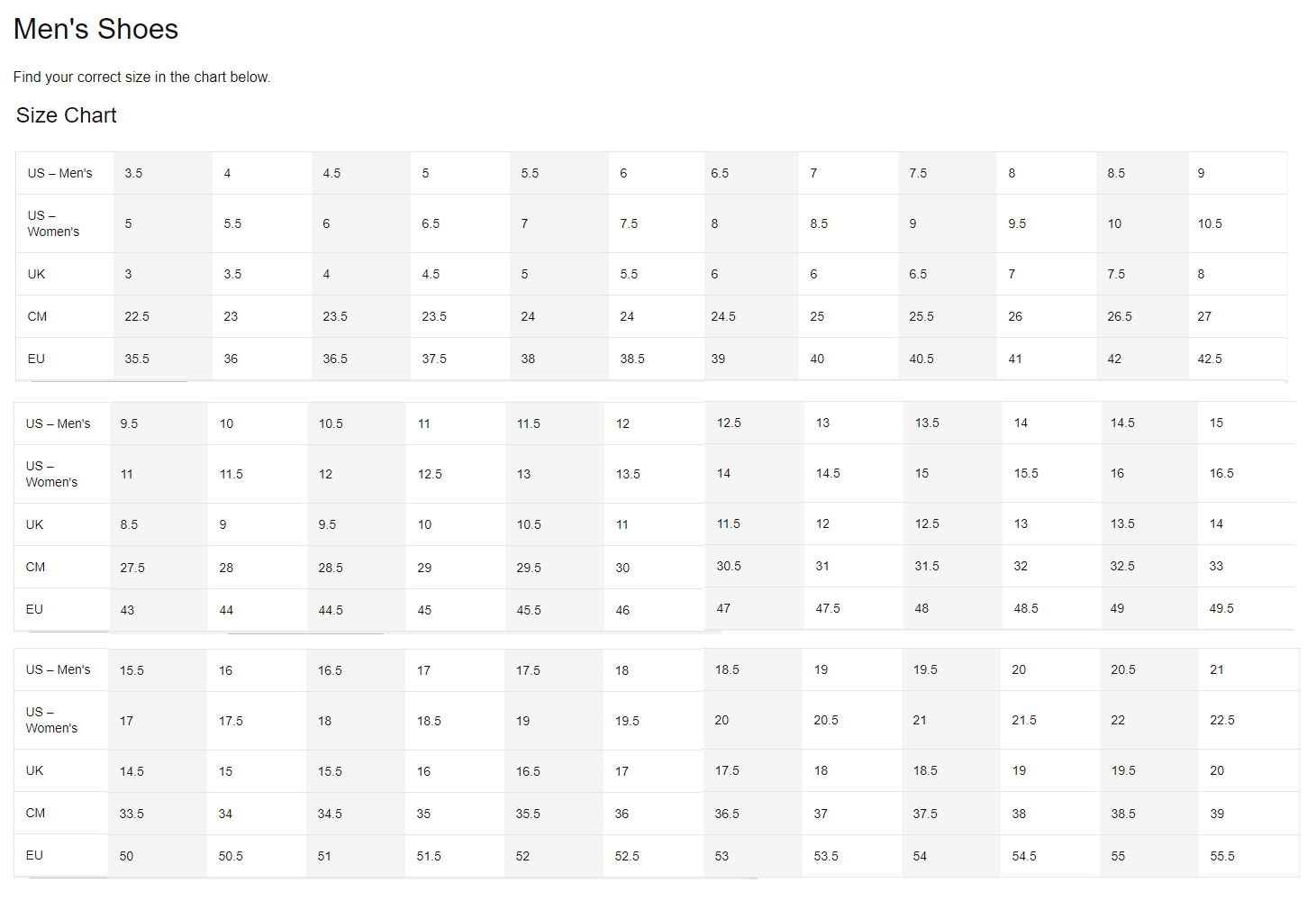Click the "US – Men's" label in the first table

pos(59,173)
